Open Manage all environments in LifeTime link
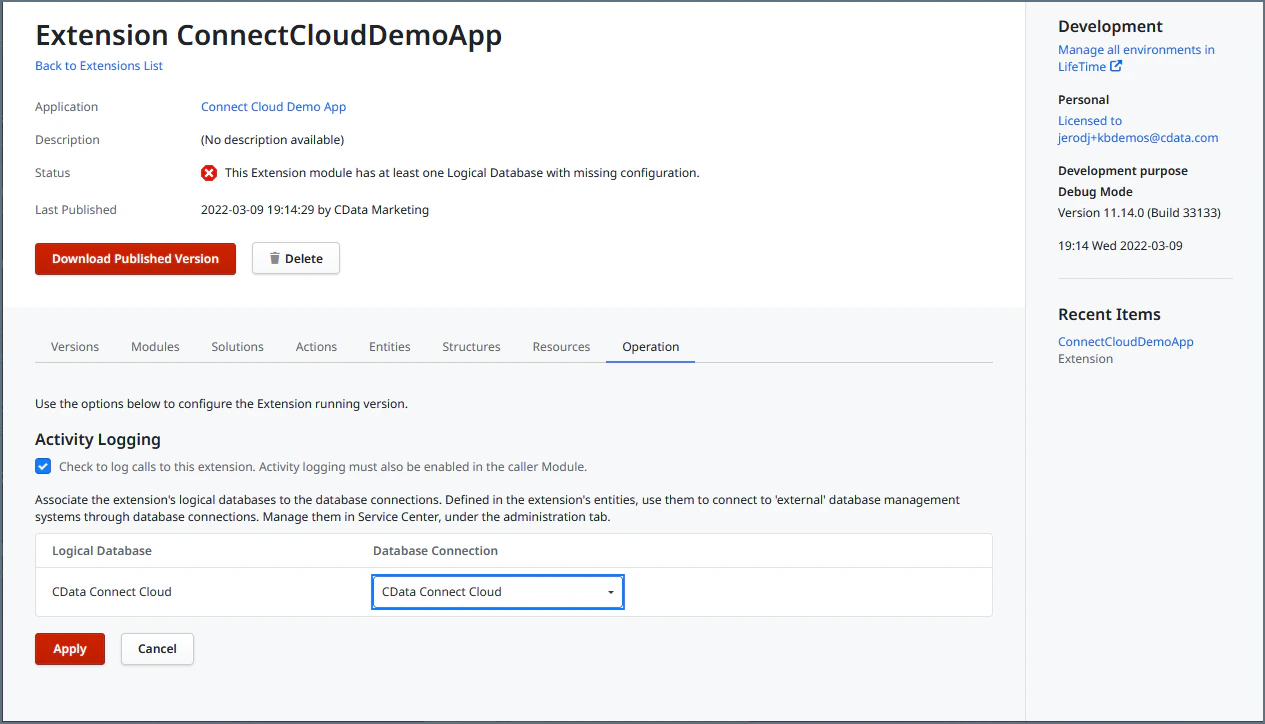The width and height of the screenshot is (1265, 724). click(x=1136, y=58)
